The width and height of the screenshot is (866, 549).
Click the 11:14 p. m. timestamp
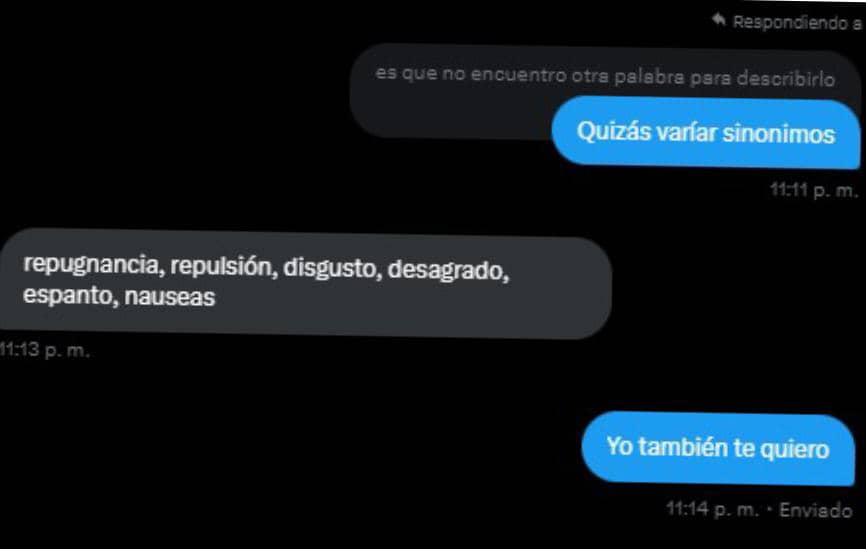click(712, 509)
